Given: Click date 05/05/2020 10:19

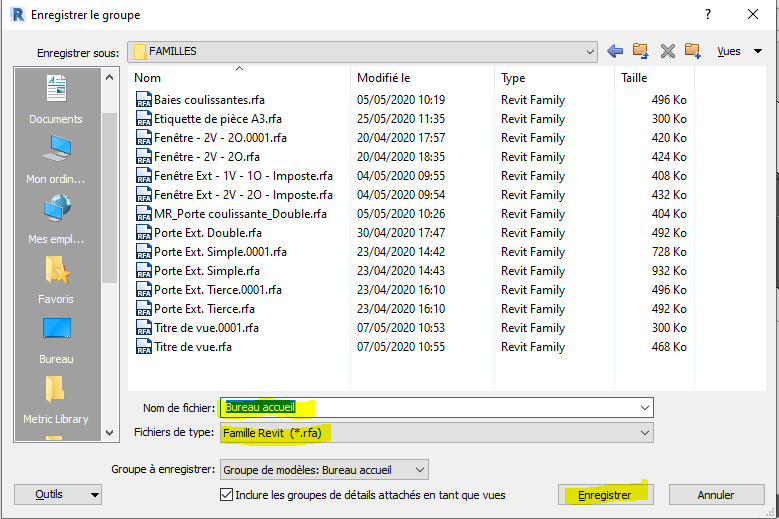Looking at the screenshot, I should click(x=401, y=100).
